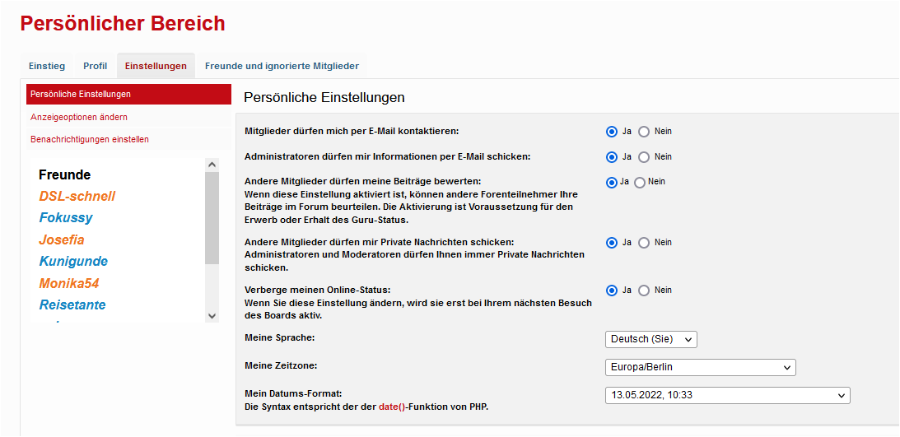The image size is (900, 437).
Task: Open the Einstieg tab
Action: (x=47, y=66)
